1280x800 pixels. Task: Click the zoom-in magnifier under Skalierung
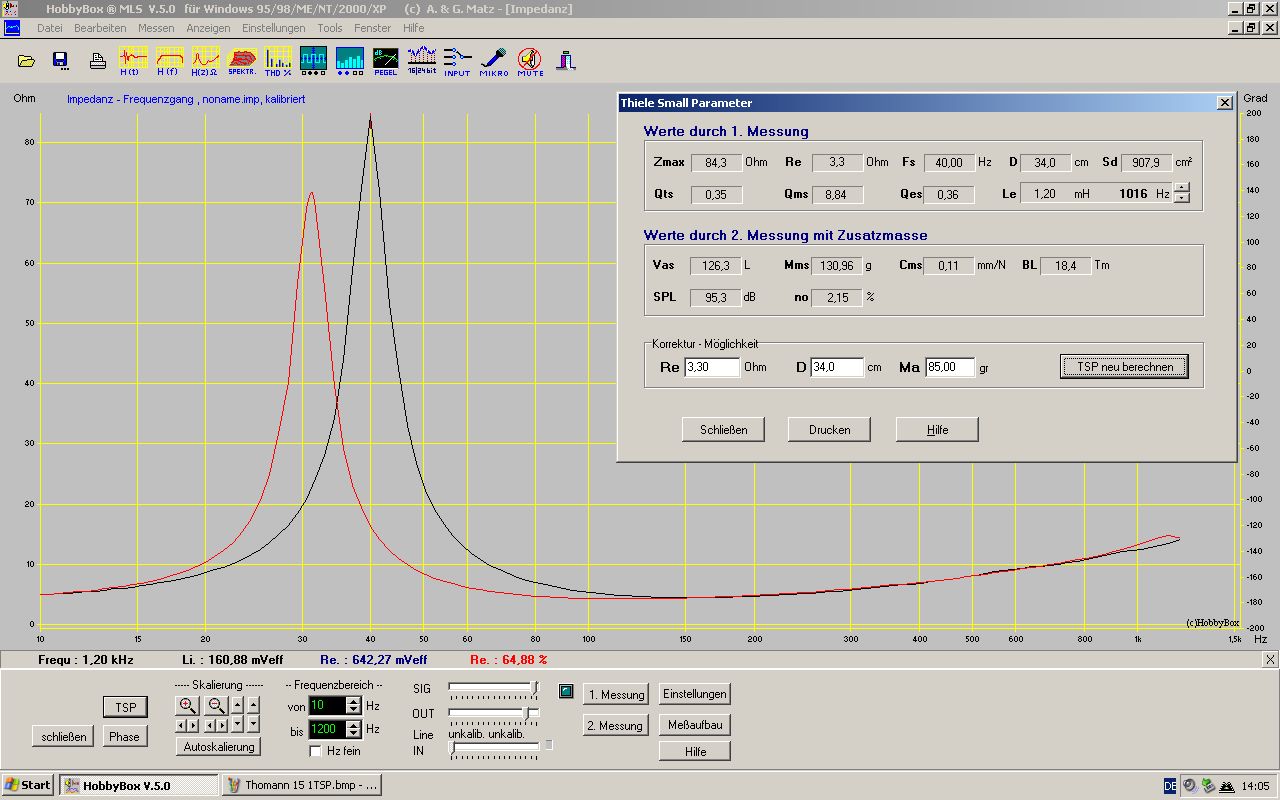pyautogui.click(x=187, y=705)
